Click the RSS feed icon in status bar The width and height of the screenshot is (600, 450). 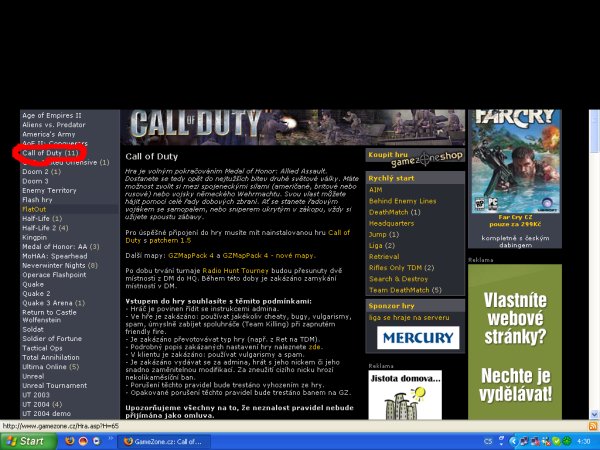point(593,426)
